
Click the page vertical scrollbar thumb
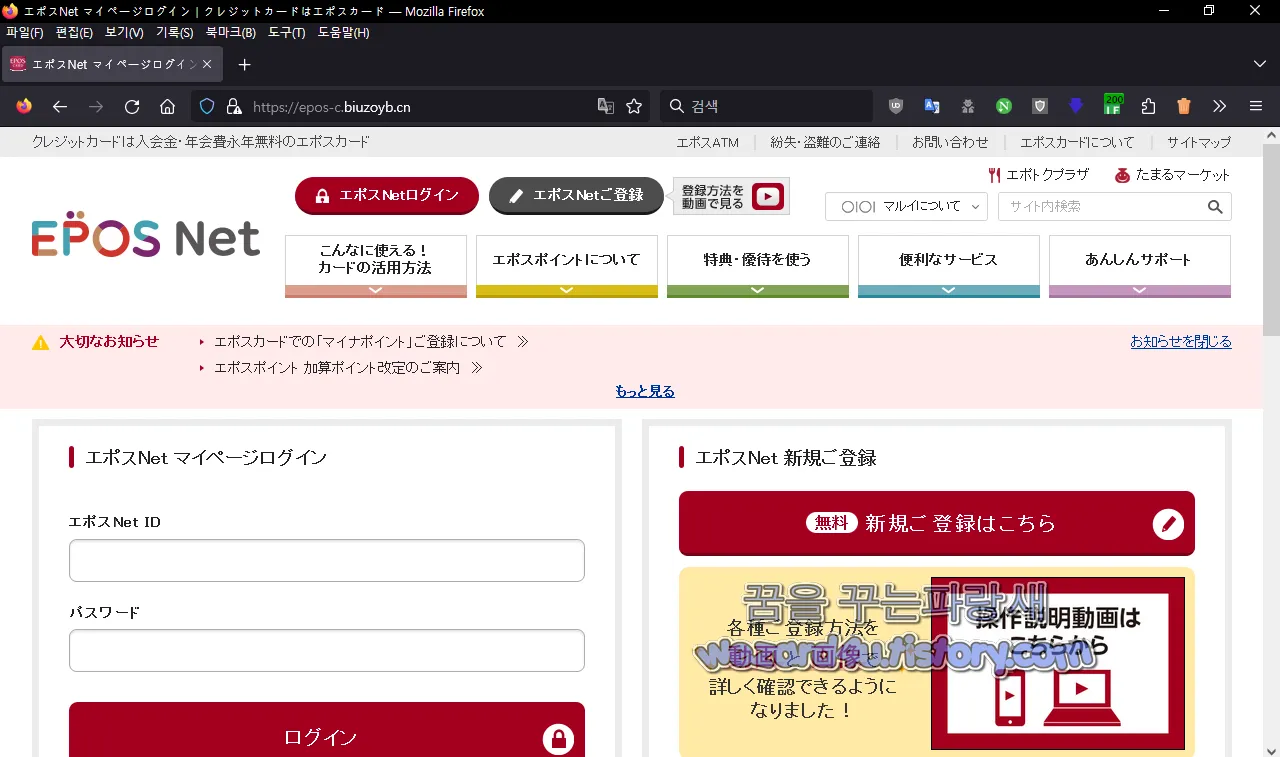tap(1271, 240)
